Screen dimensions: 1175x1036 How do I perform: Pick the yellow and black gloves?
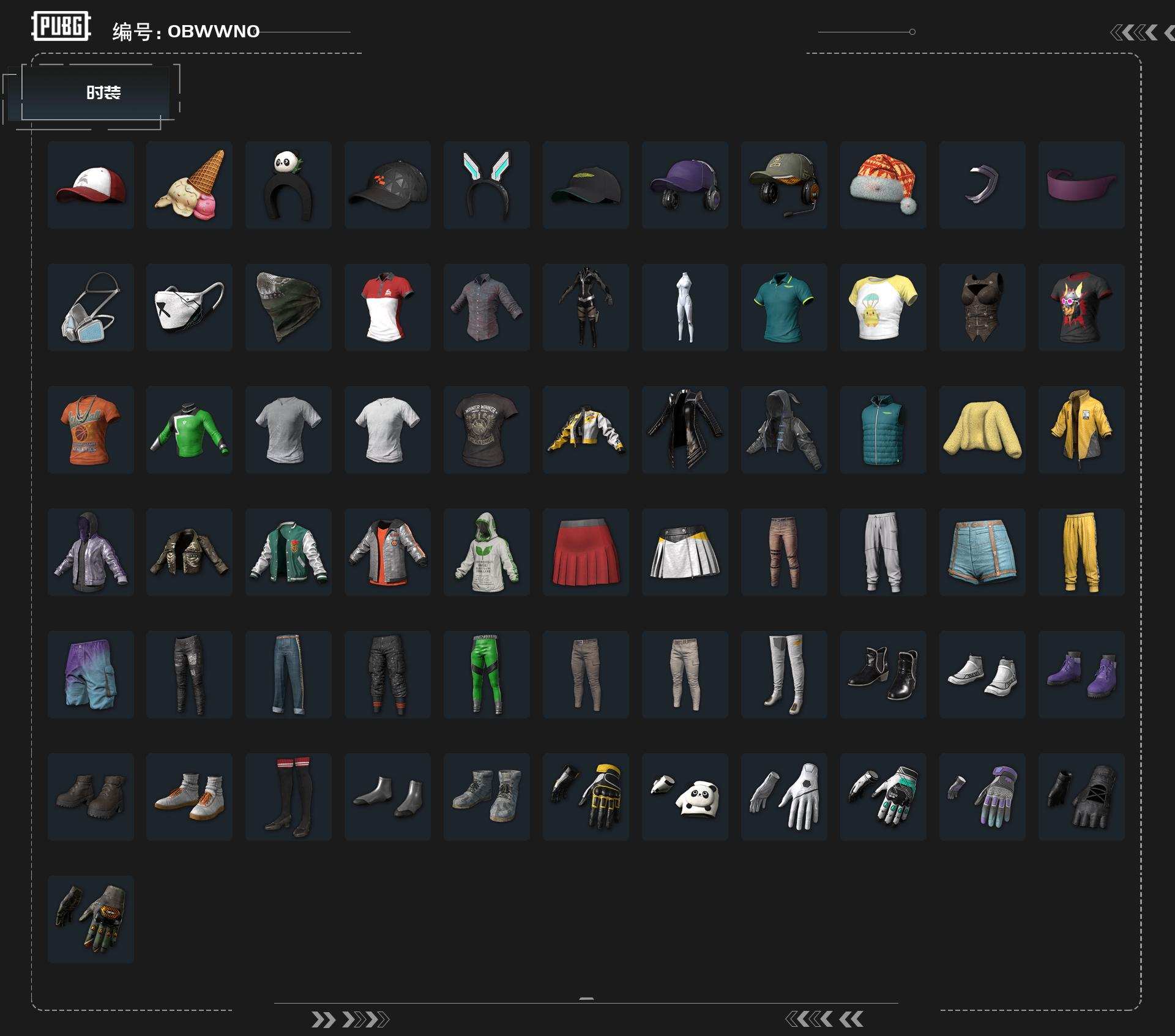tap(586, 797)
